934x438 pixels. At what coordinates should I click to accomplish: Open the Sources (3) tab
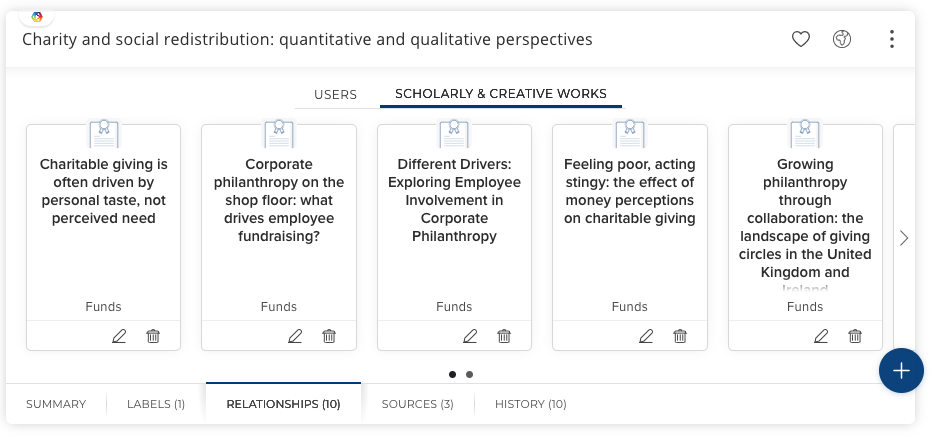(417, 404)
